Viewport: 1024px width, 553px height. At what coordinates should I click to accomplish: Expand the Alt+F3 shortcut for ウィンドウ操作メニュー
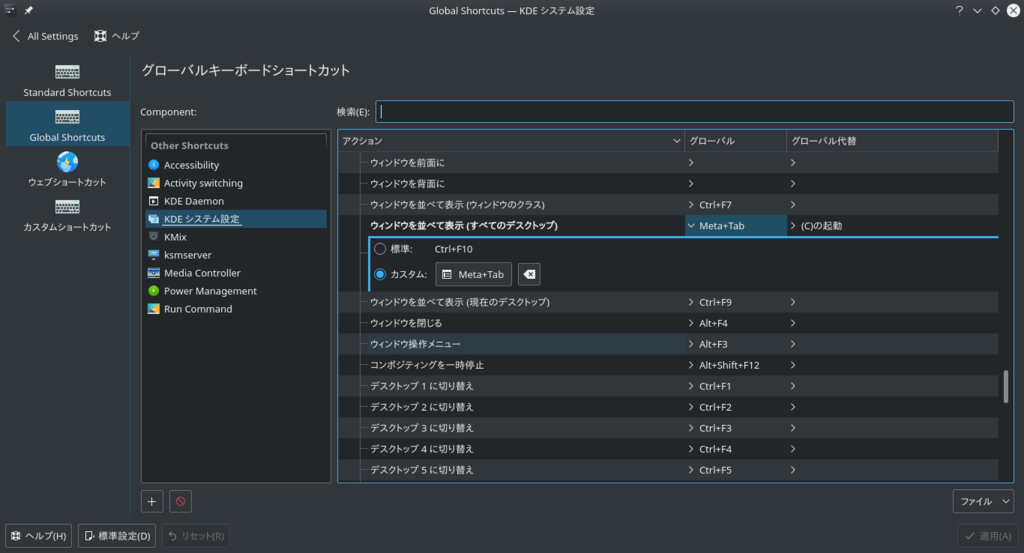pyautogui.click(x=691, y=344)
